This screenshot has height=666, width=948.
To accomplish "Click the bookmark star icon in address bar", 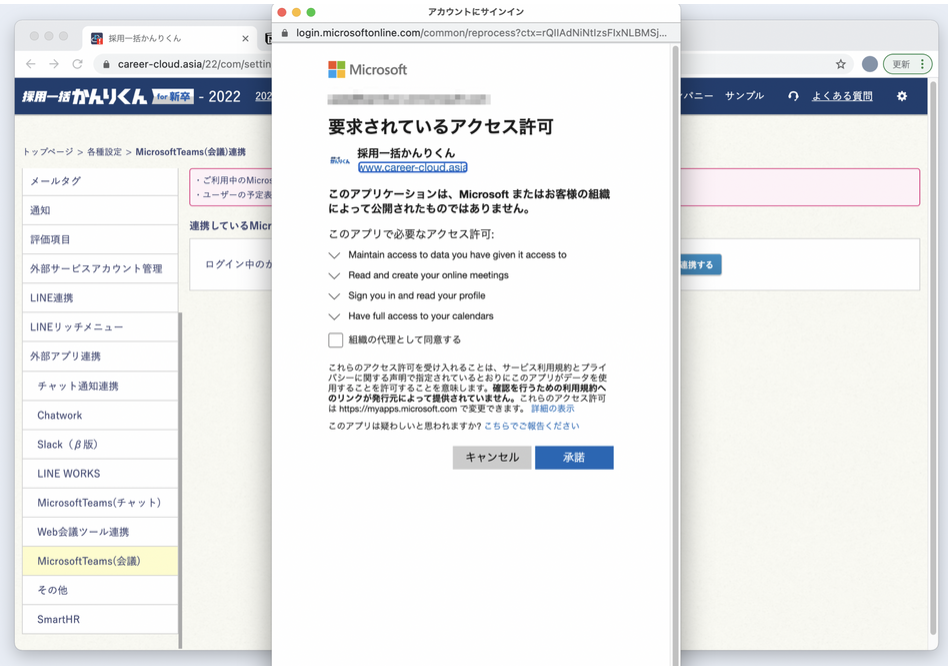I will (x=840, y=64).
